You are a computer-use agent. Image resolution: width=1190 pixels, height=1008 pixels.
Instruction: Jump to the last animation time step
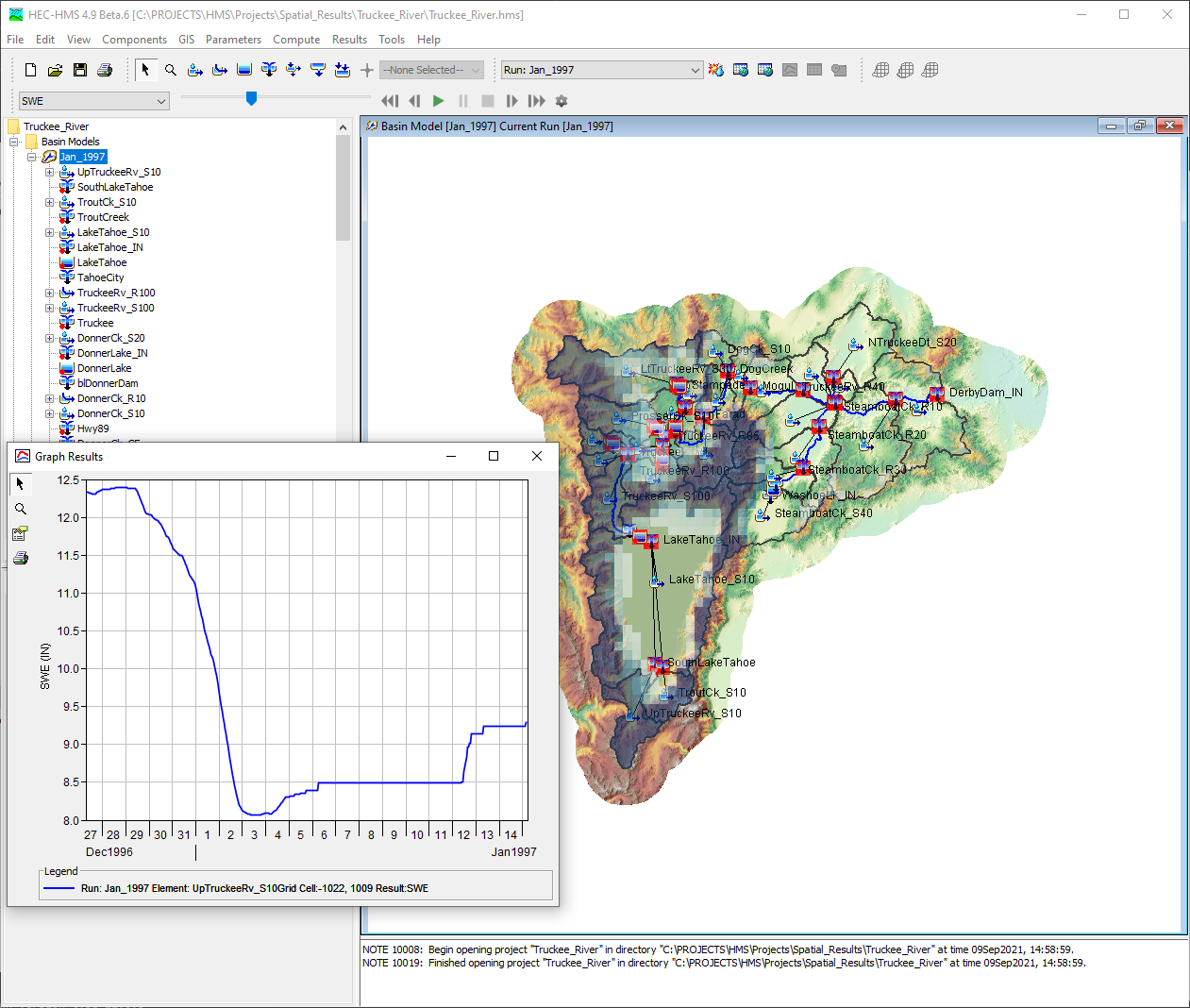[536, 101]
